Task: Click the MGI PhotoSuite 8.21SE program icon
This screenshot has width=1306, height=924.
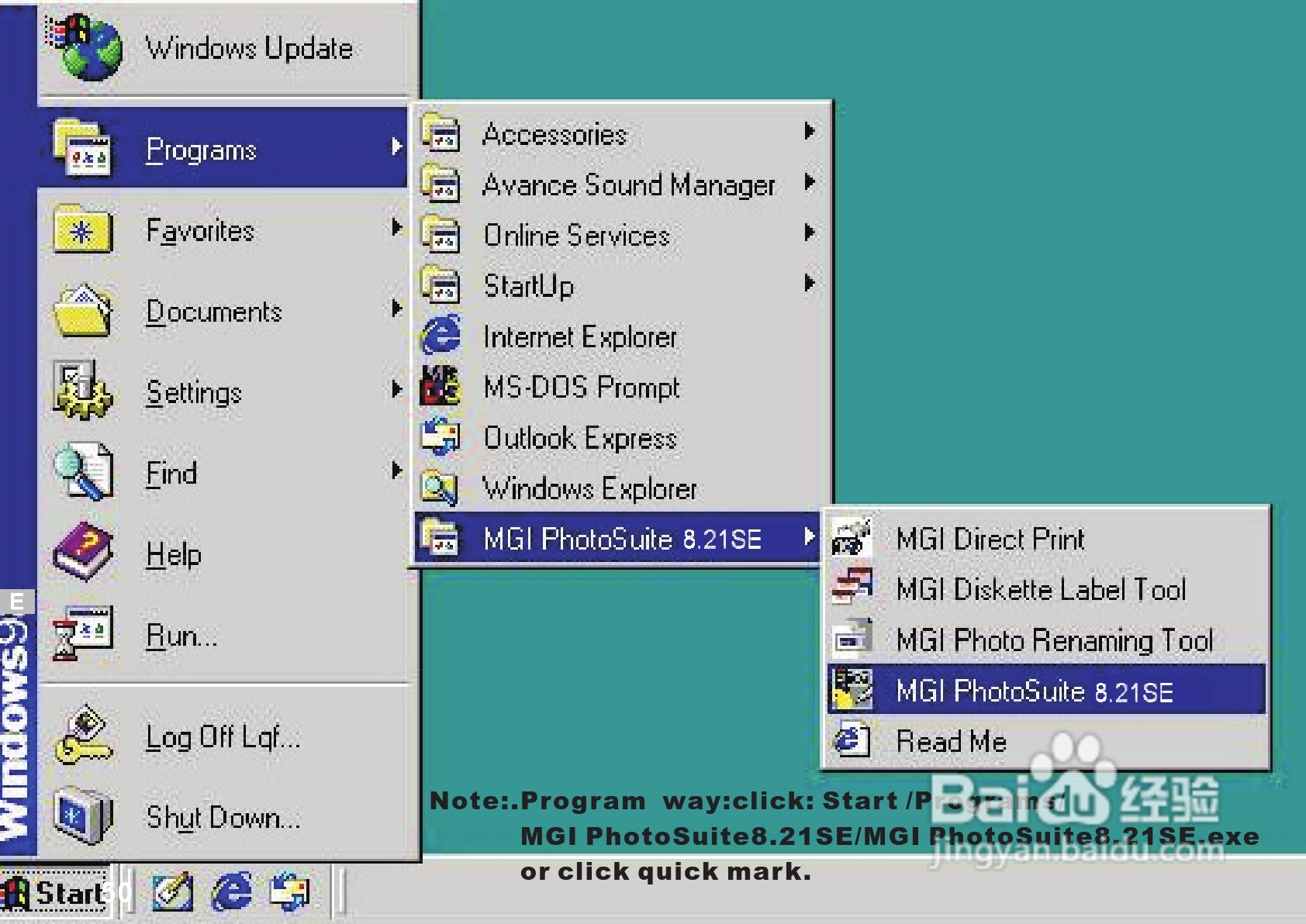Action: pos(852,688)
